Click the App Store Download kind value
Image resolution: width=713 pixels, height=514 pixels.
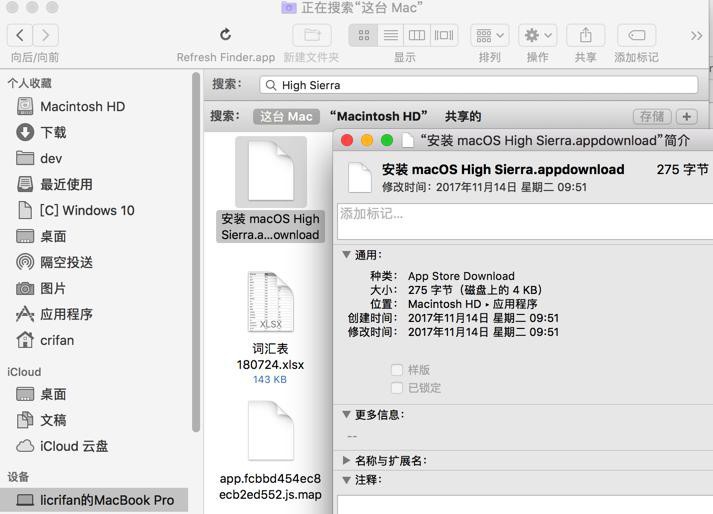coord(461,276)
